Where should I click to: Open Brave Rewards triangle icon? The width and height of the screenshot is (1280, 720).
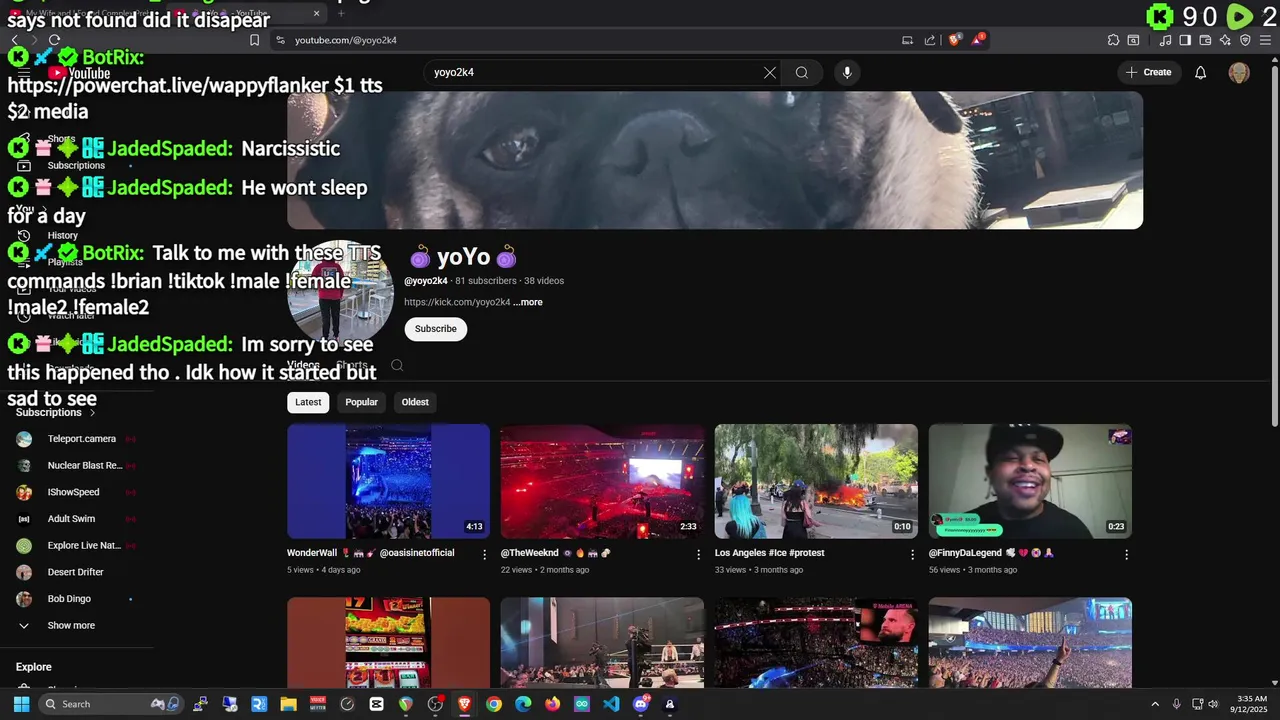(978, 40)
